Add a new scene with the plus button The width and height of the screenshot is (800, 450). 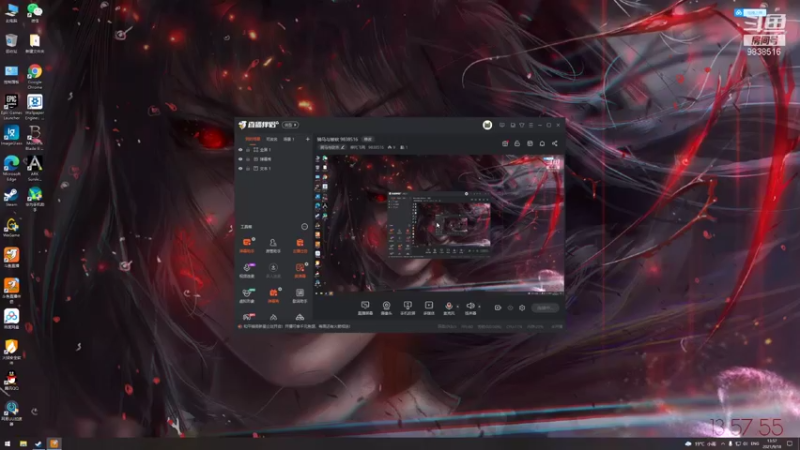coord(307,139)
